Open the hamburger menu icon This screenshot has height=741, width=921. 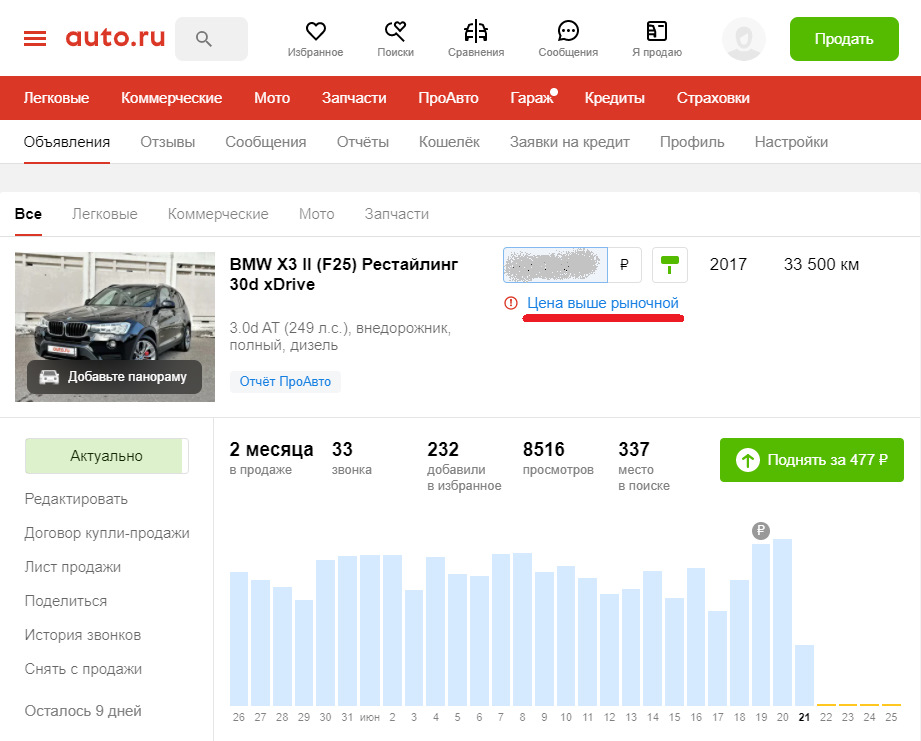pyautogui.click(x=35, y=39)
